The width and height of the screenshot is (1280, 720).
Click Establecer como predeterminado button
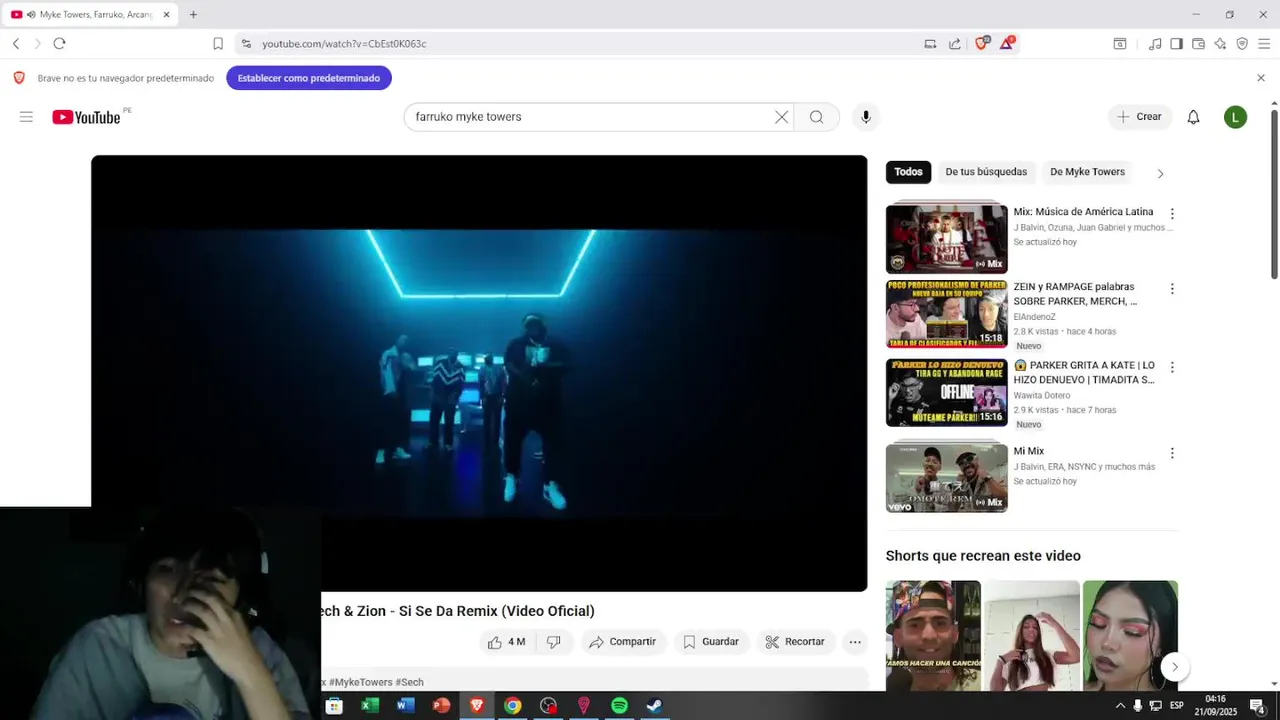(309, 78)
